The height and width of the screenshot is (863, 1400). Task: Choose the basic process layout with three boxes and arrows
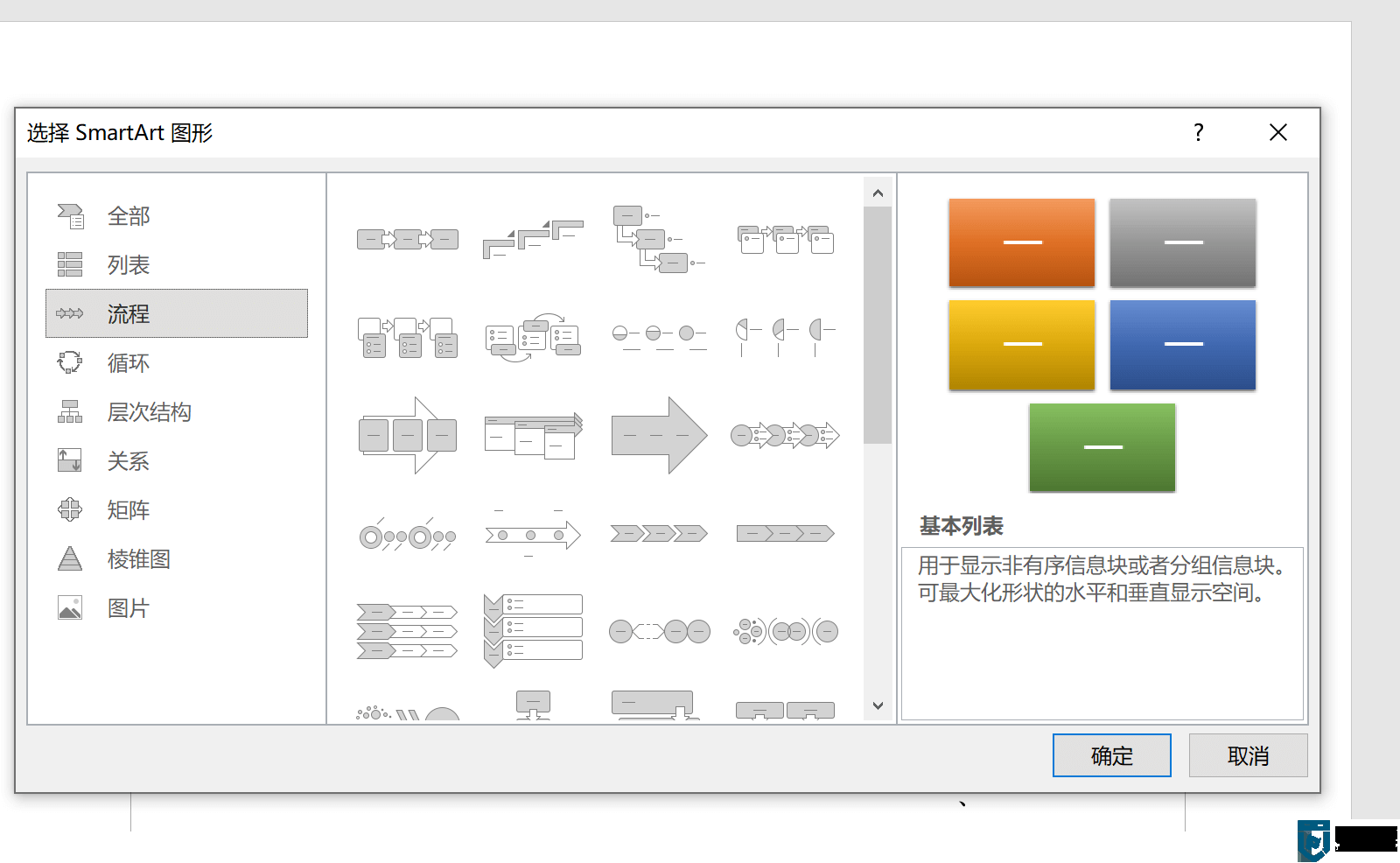point(408,239)
